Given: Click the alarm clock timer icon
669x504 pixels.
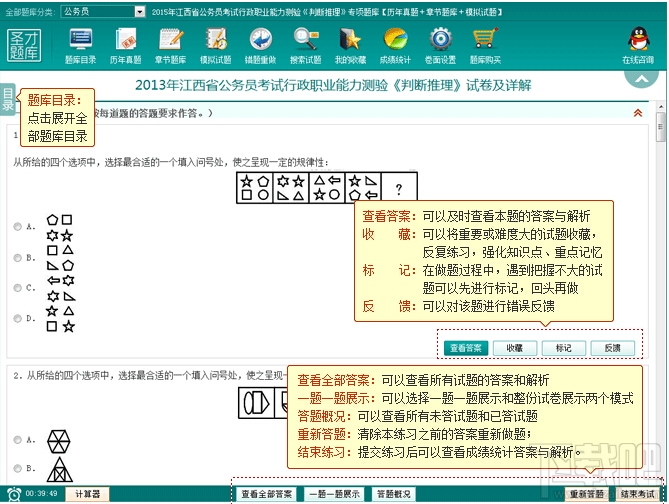Looking at the screenshot, I should pyautogui.click(x=14, y=494).
